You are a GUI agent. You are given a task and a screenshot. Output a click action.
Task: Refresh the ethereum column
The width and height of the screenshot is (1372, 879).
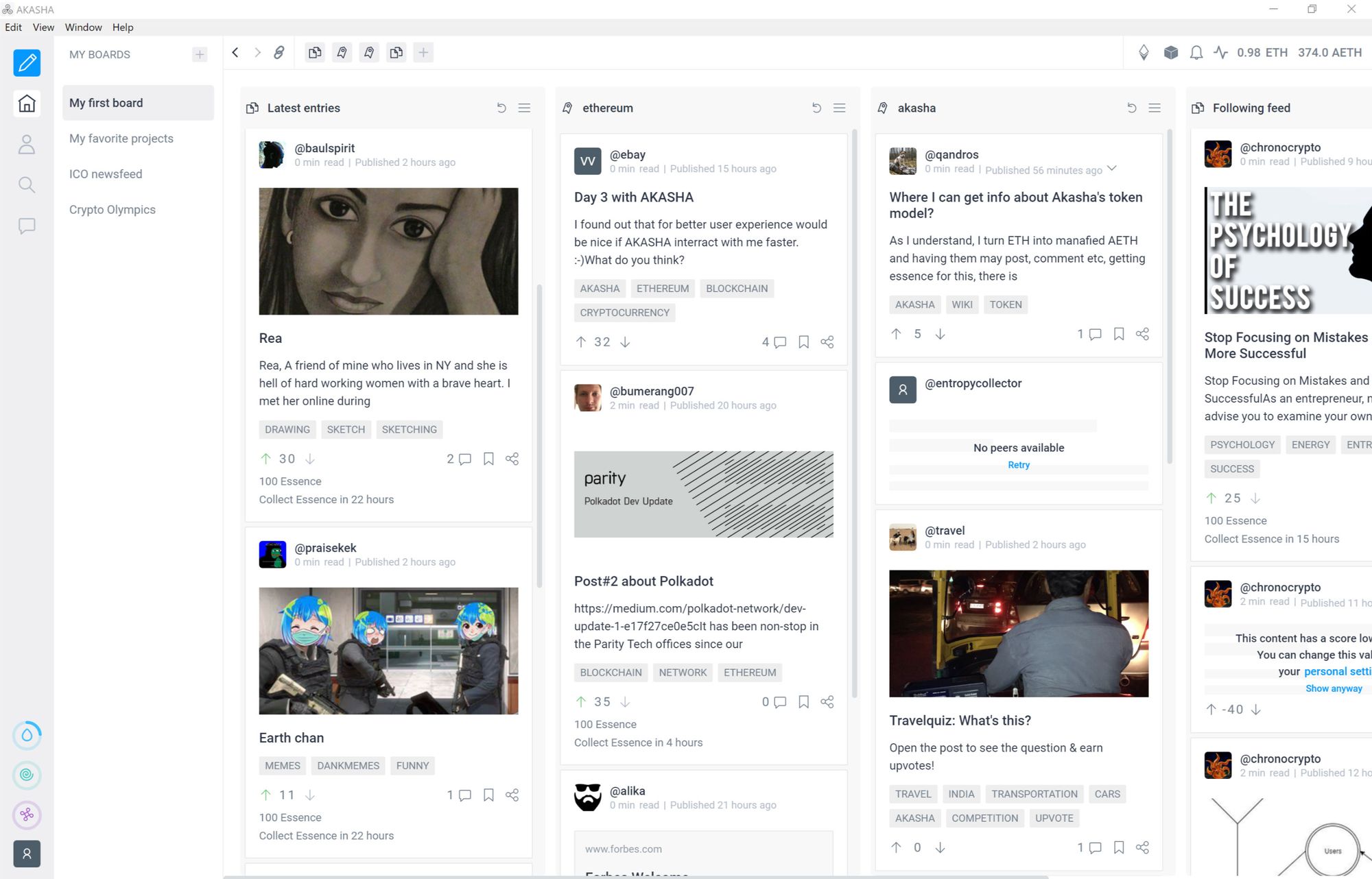(816, 108)
